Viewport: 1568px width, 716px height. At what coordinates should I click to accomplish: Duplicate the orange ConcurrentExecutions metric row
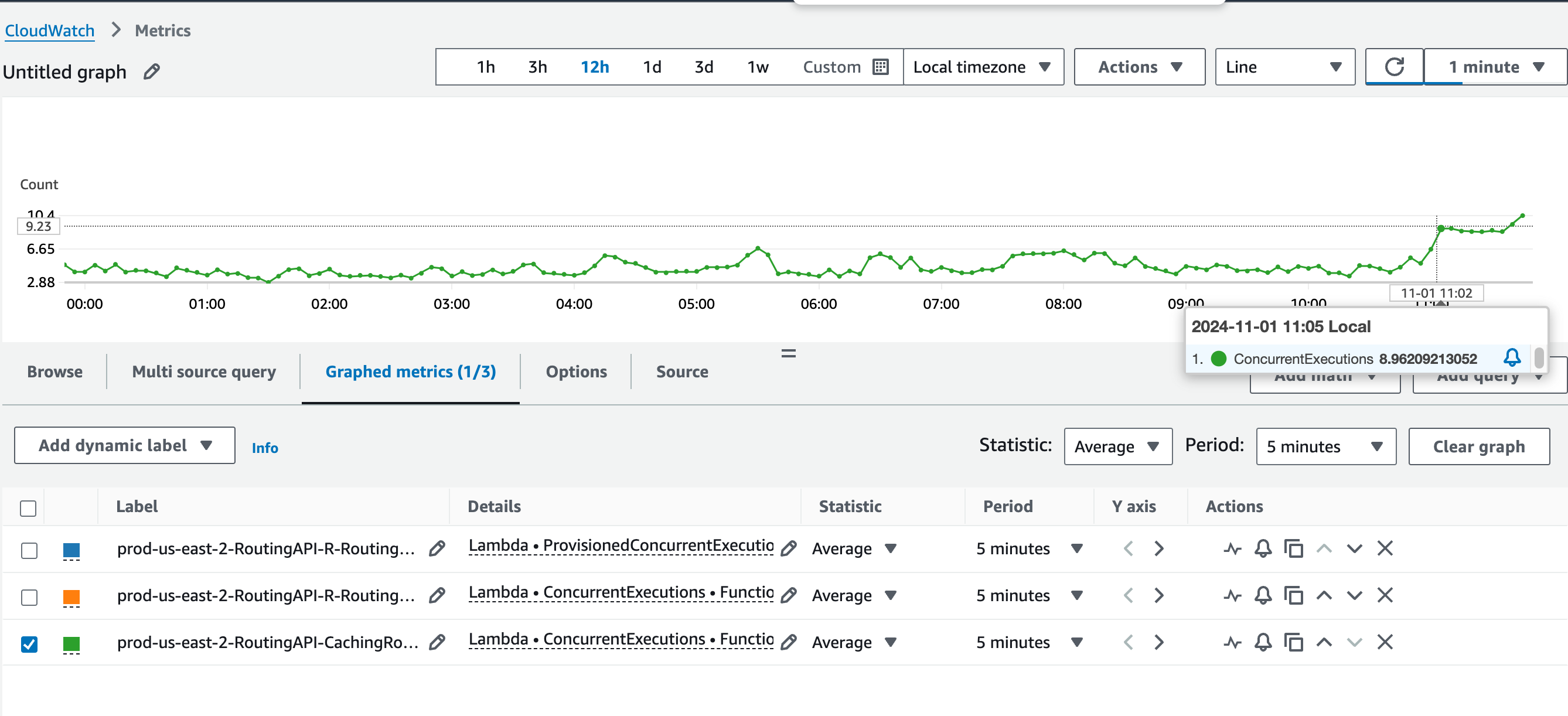1293,595
